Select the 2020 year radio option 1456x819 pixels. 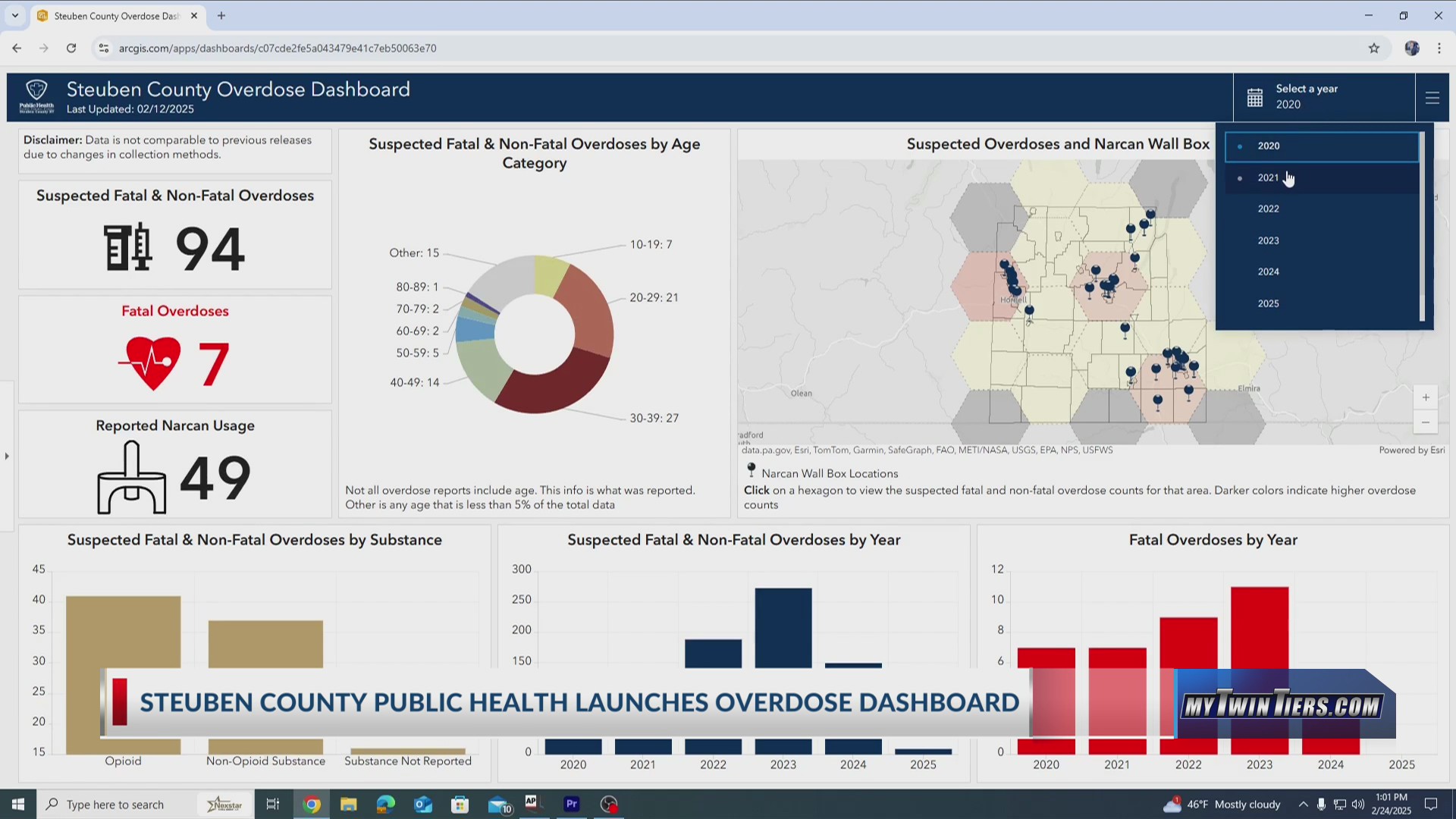[x=1268, y=146]
